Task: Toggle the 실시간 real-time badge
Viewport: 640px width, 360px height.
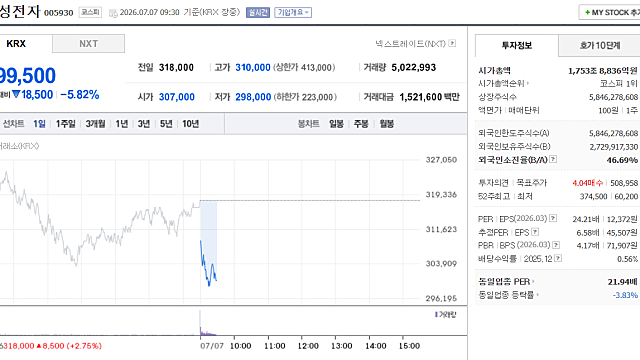Action: (x=258, y=13)
